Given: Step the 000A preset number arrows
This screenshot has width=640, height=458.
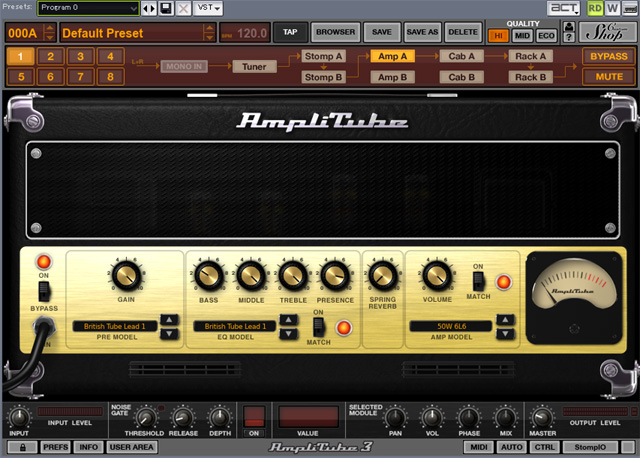Looking at the screenshot, I should (x=49, y=32).
